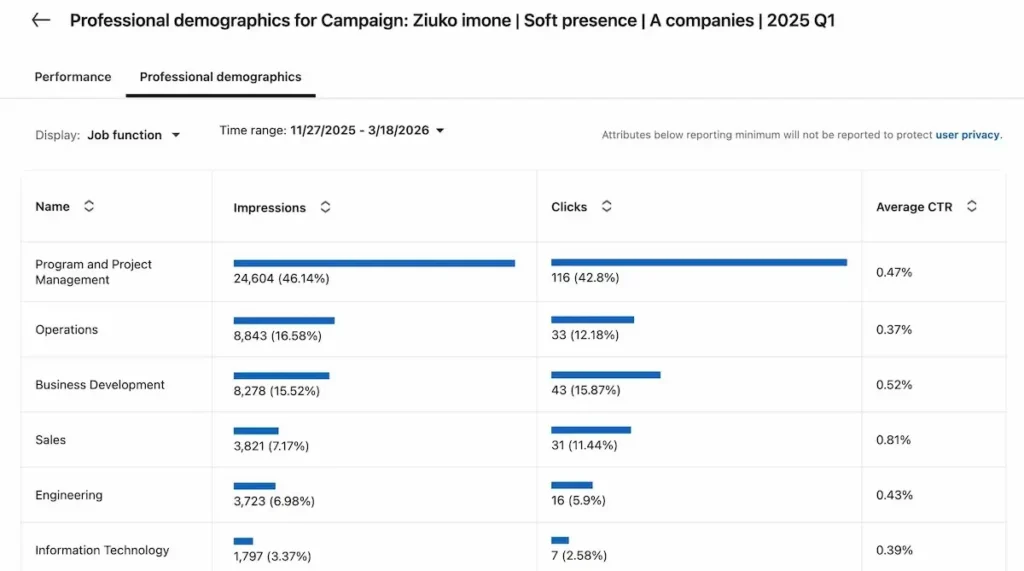Image resolution: width=1024 pixels, height=571 pixels.
Task: Click the Clicks column sort icon
Action: pos(606,207)
